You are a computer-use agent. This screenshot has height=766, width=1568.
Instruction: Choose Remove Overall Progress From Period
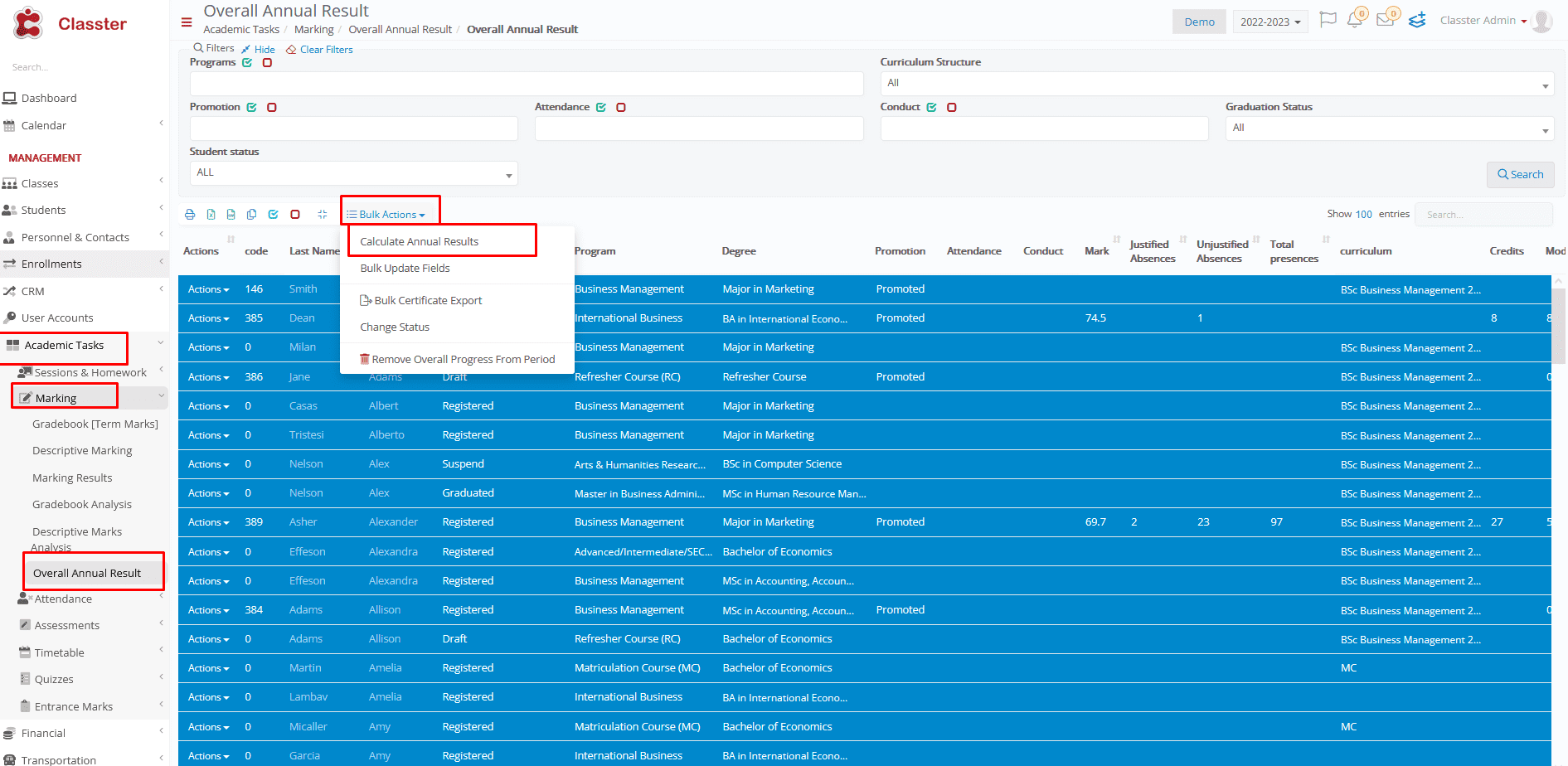pyautogui.click(x=458, y=359)
